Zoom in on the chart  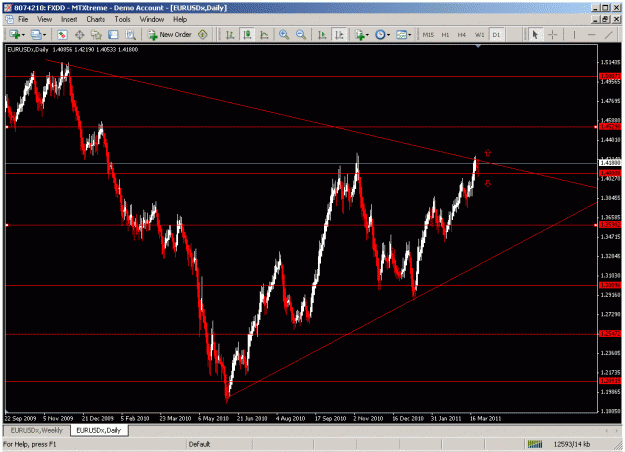tap(284, 35)
